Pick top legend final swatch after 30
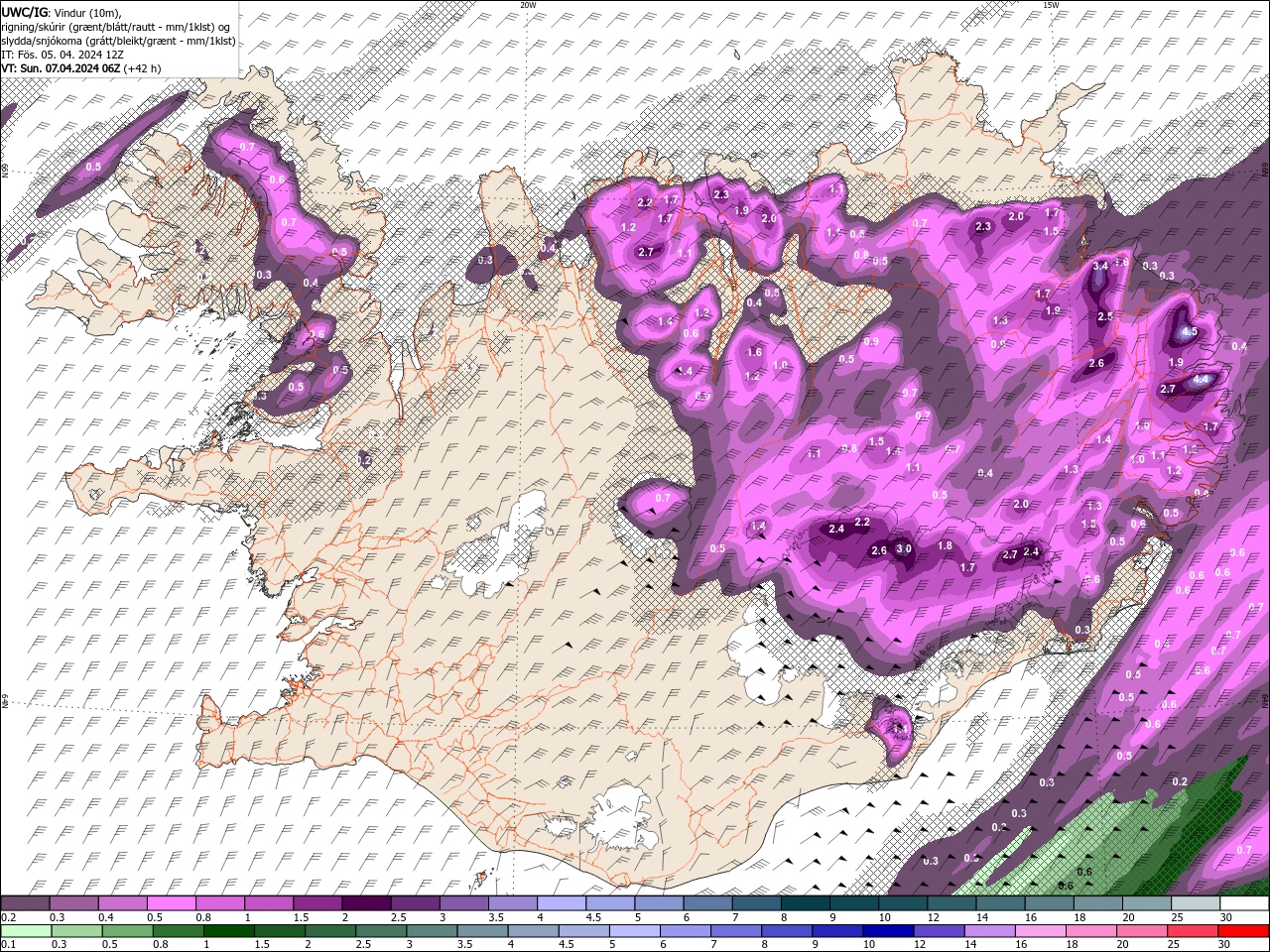Viewport: 1270px width, 952px height. click(x=1244, y=903)
